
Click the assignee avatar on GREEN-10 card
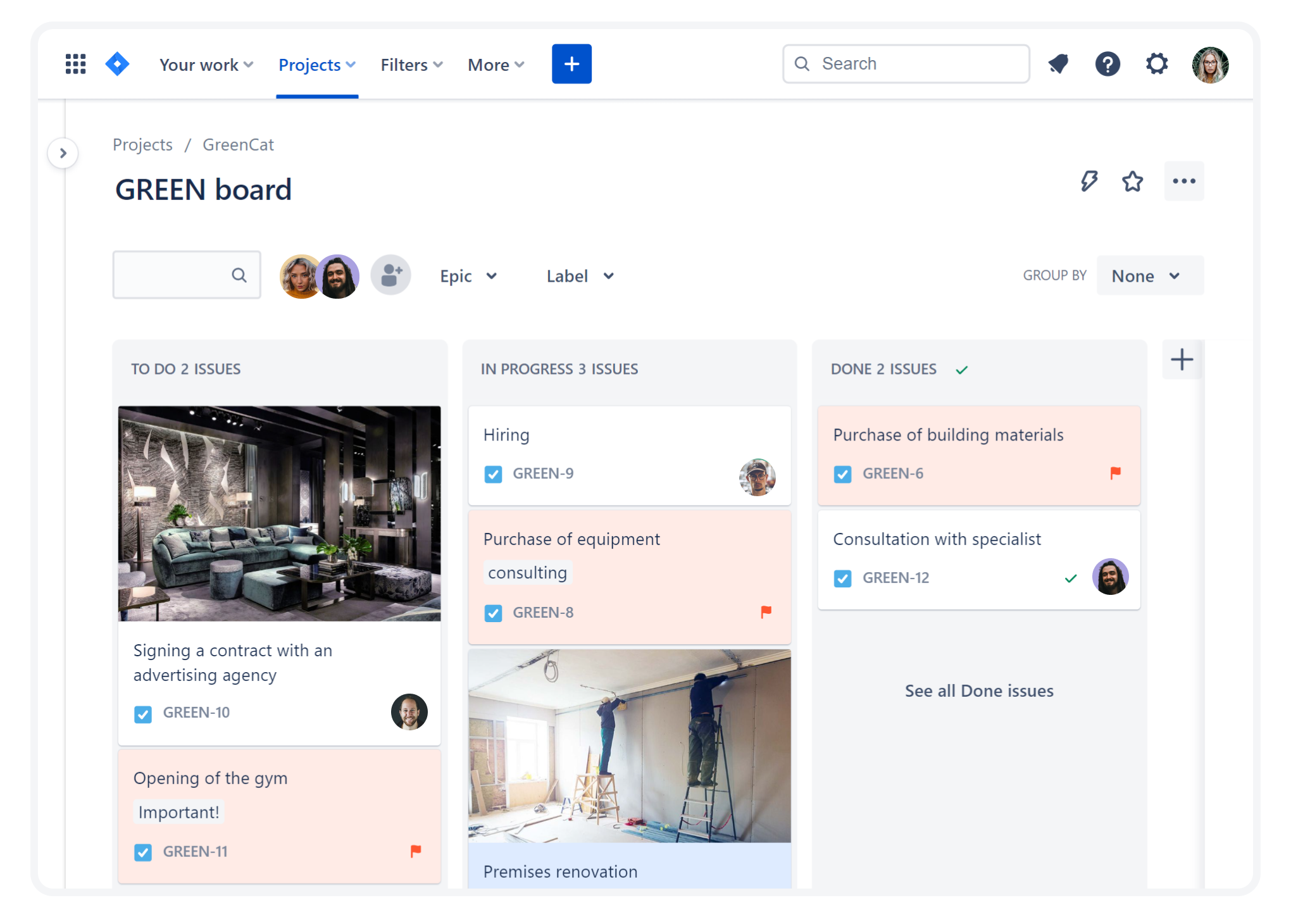[409, 712]
